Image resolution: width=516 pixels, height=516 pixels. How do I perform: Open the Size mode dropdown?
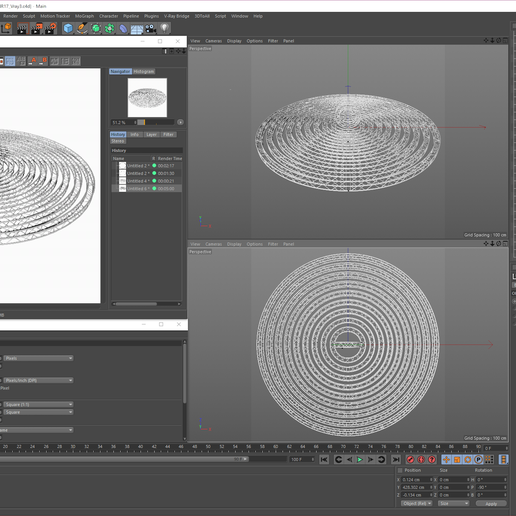pyautogui.click(x=454, y=503)
